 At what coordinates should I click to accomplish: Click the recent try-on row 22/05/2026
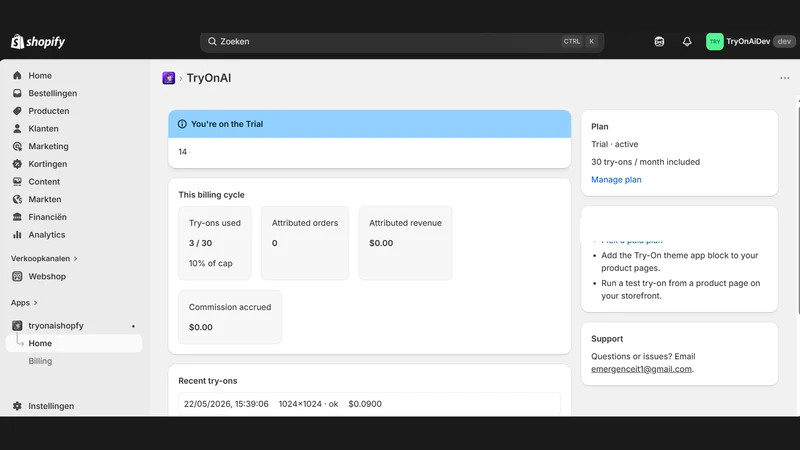click(369, 404)
